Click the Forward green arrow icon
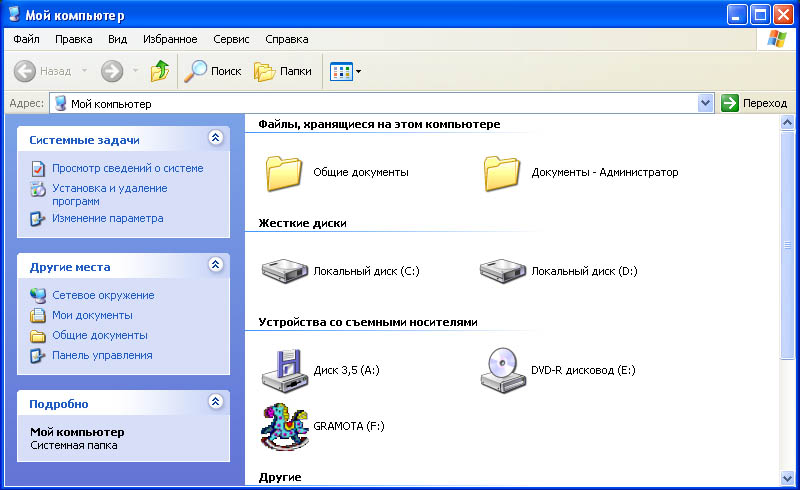Image resolution: width=800 pixels, height=490 pixels. (112, 71)
